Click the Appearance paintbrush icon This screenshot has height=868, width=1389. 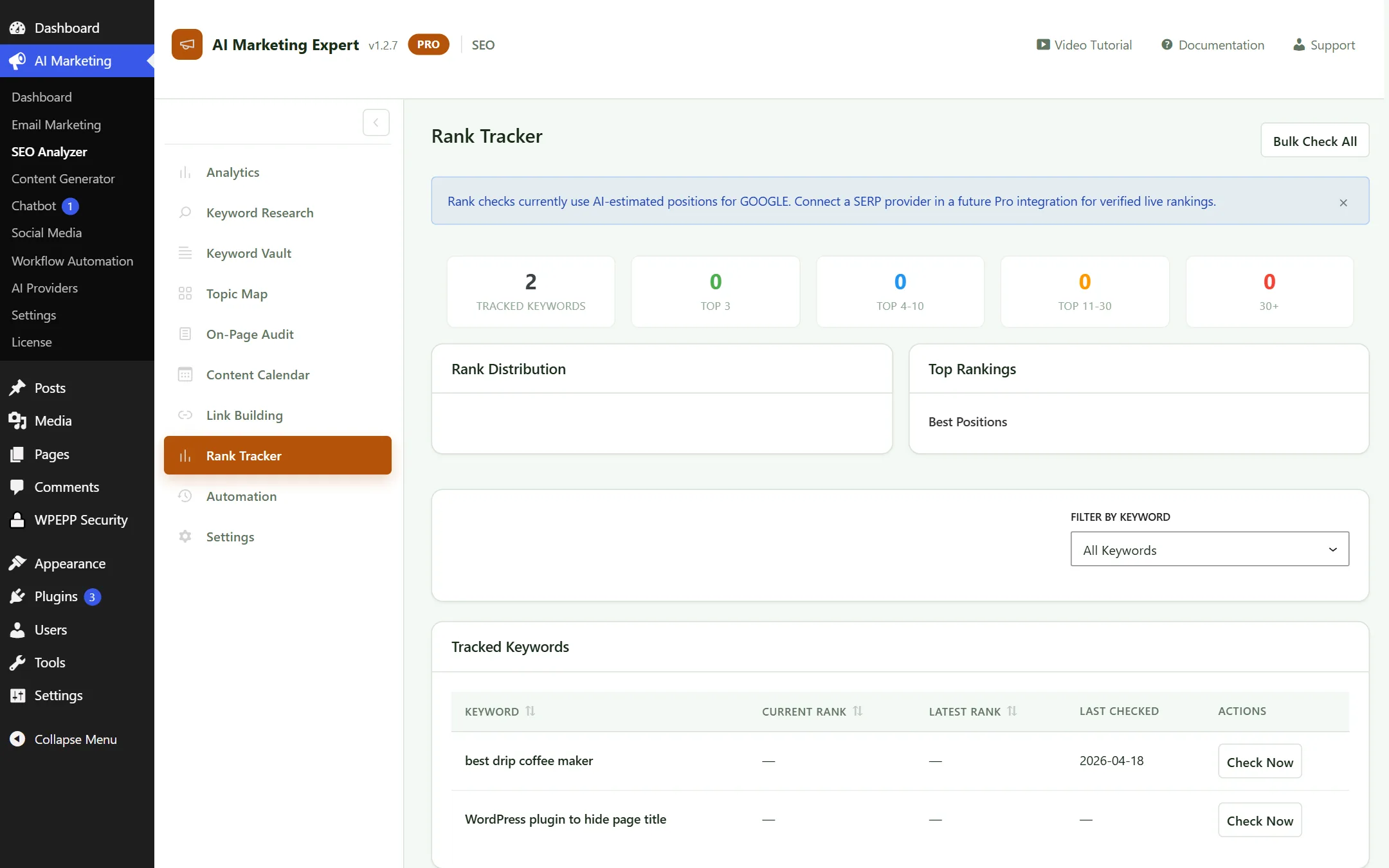pos(17,563)
